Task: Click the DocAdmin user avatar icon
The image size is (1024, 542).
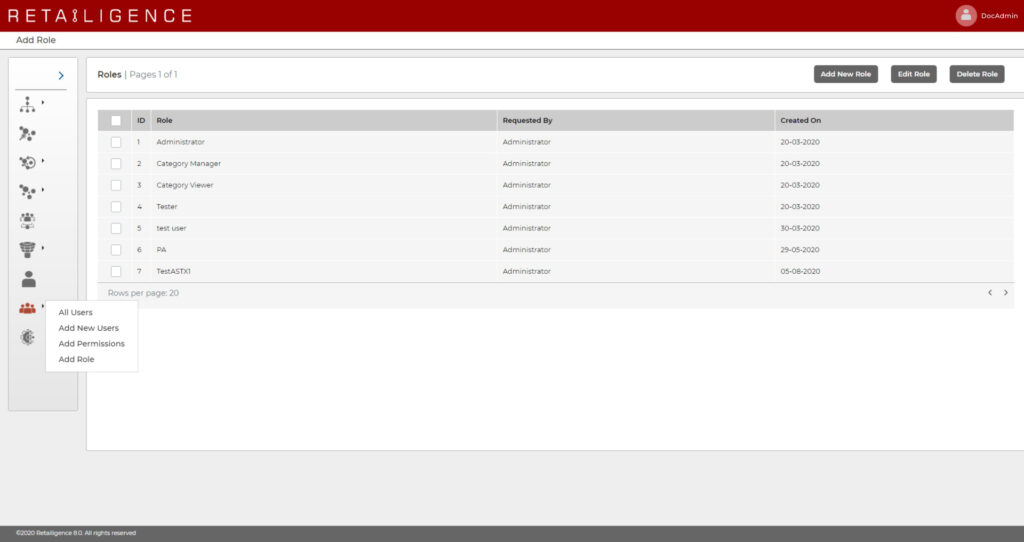Action: 965,15
